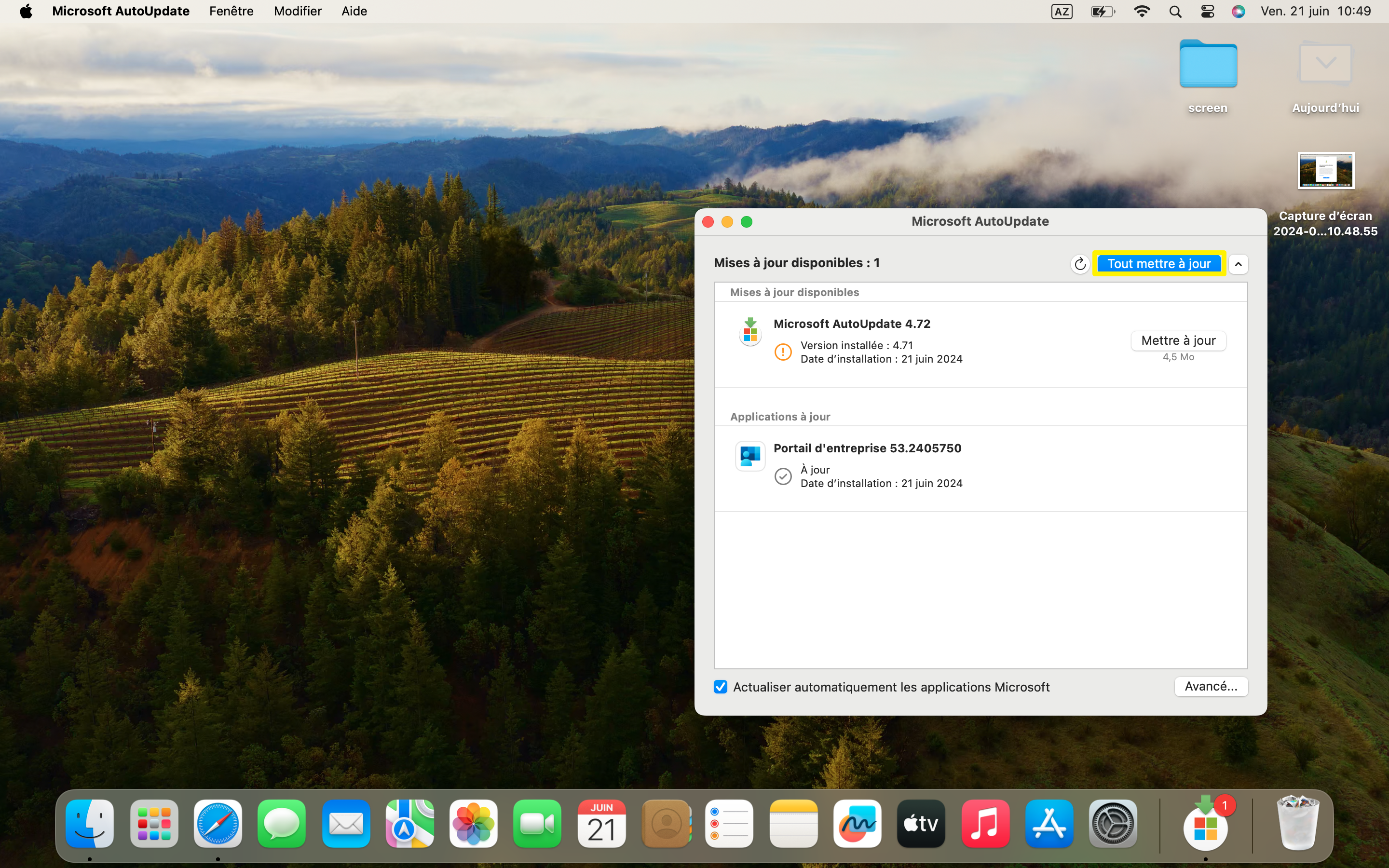Screen dimensions: 1389x868
Task: Click Tout mettre à jour button
Action: (1159, 263)
